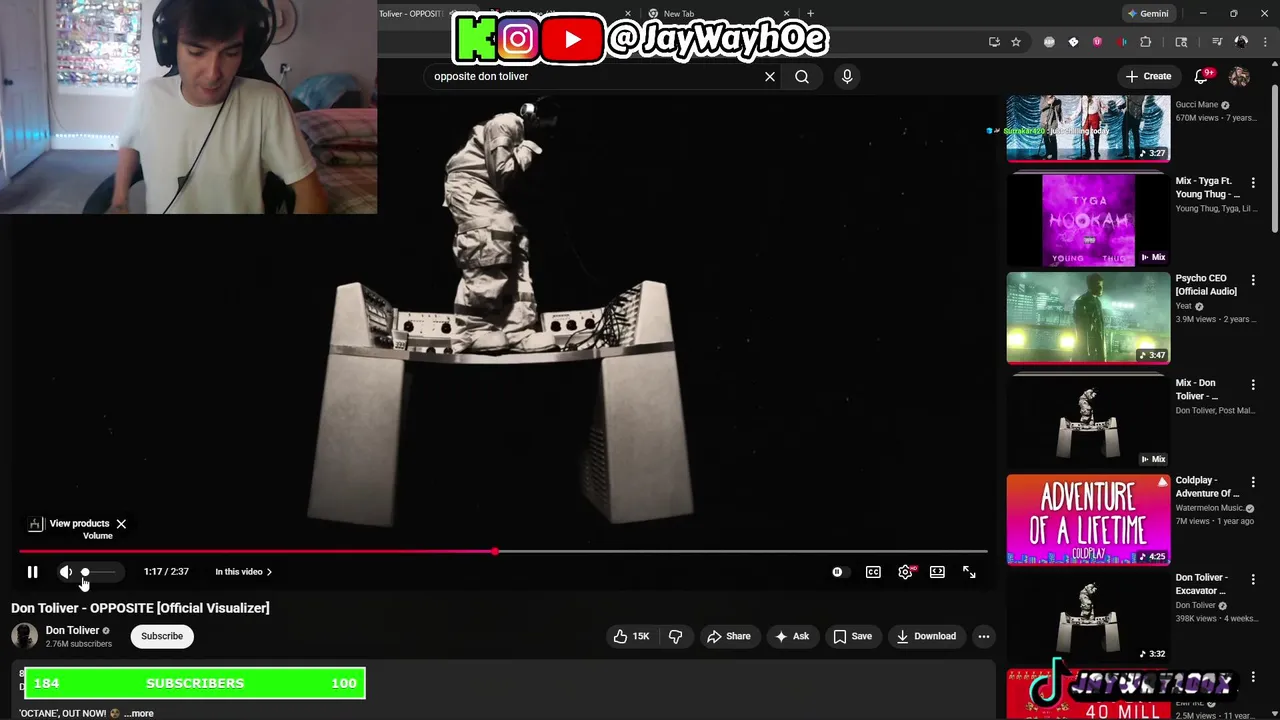
Task: Switch to theater mode
Action: pos(937,572)
